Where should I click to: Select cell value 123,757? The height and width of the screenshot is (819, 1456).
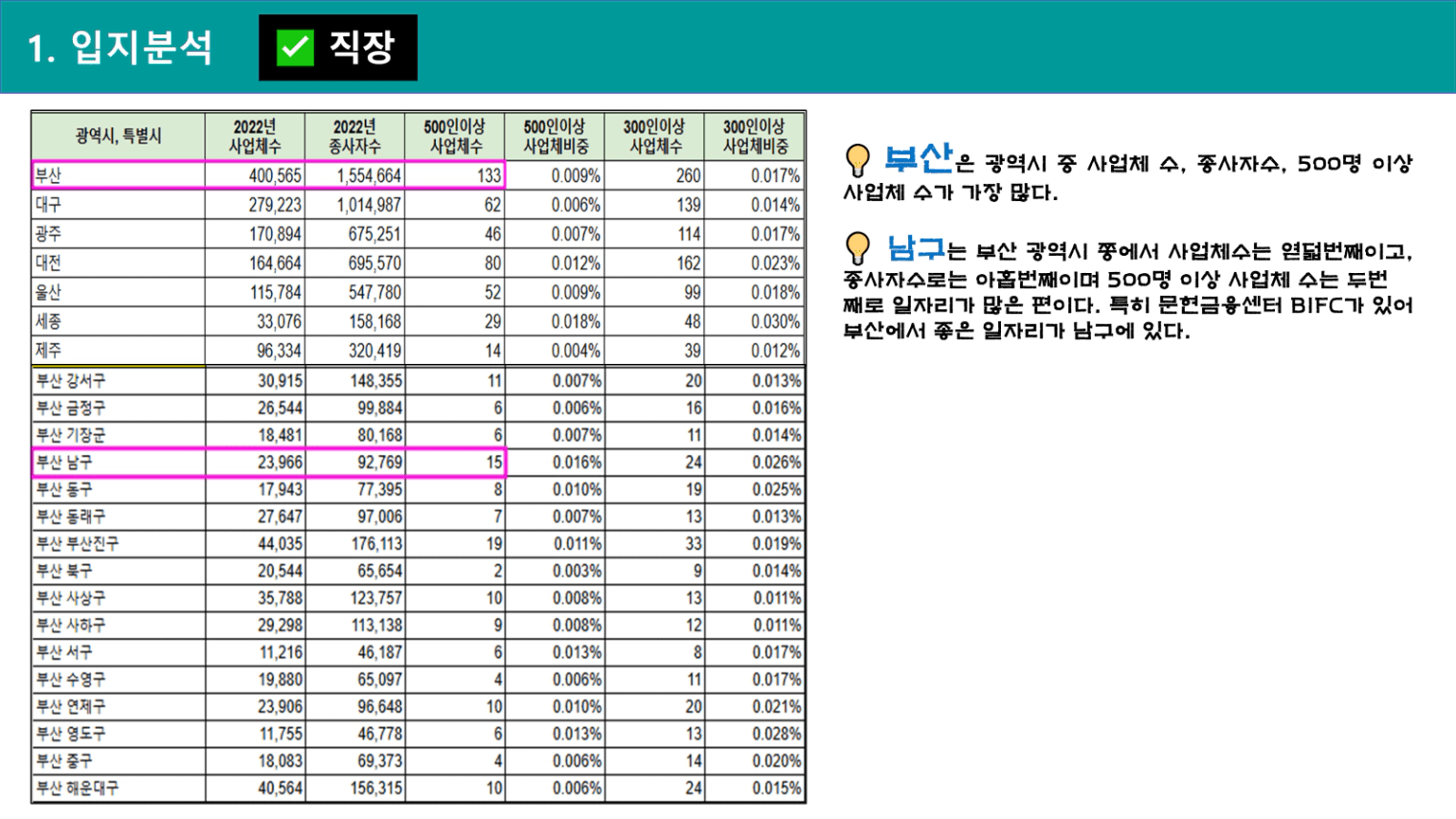pyautogui.click(x=375, y=599)
